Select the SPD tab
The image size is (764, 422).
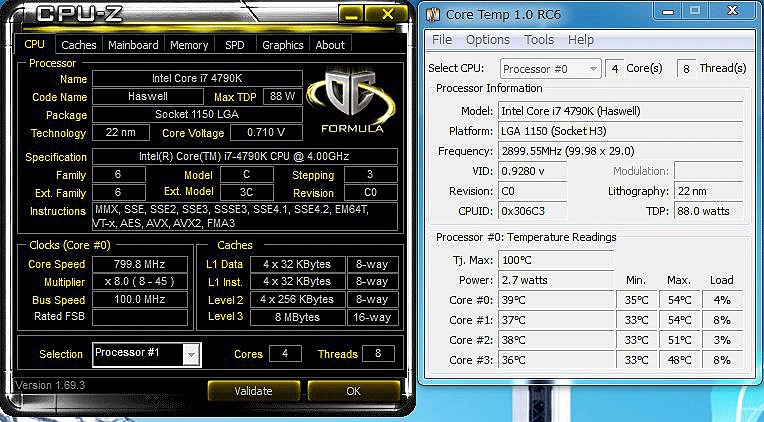pos(235,45)
